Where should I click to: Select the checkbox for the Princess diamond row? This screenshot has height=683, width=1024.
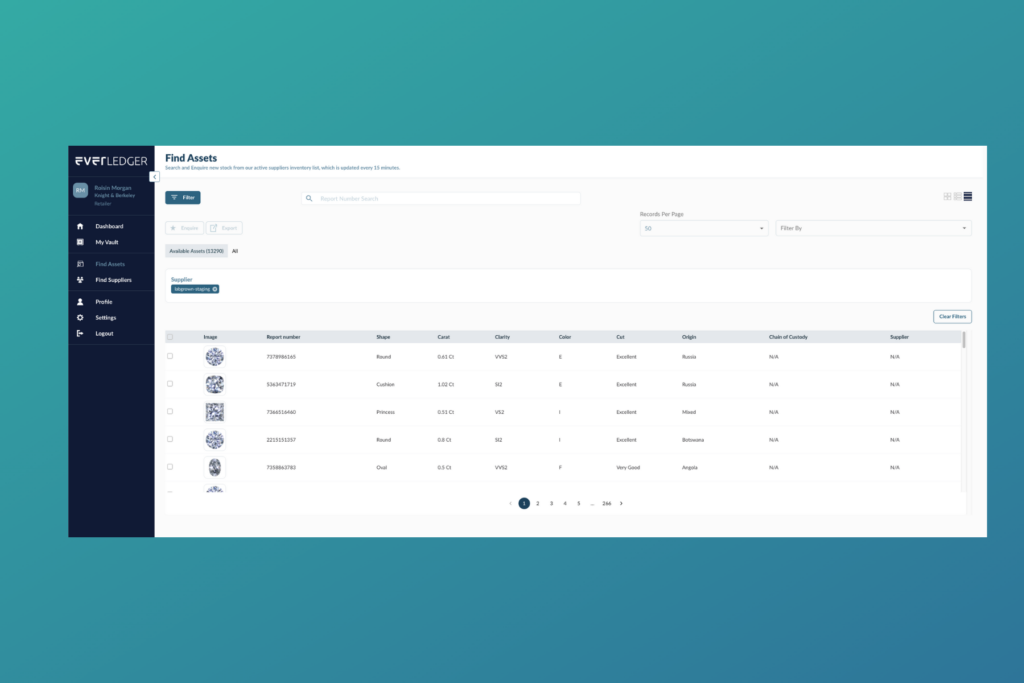tap(170, 411)
